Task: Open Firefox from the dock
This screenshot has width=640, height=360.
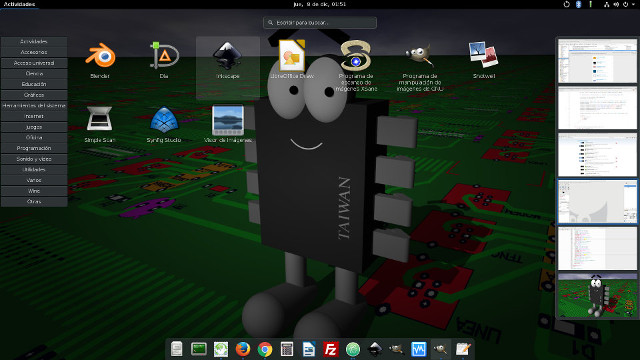Action: coord(243,349)
